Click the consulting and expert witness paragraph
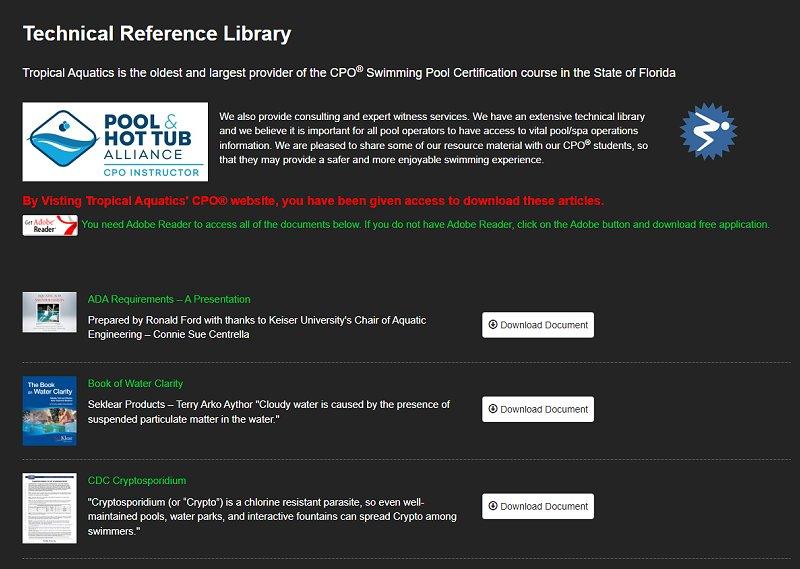The image size is (800, 569). pyautogui.click(x=432, y=138)
